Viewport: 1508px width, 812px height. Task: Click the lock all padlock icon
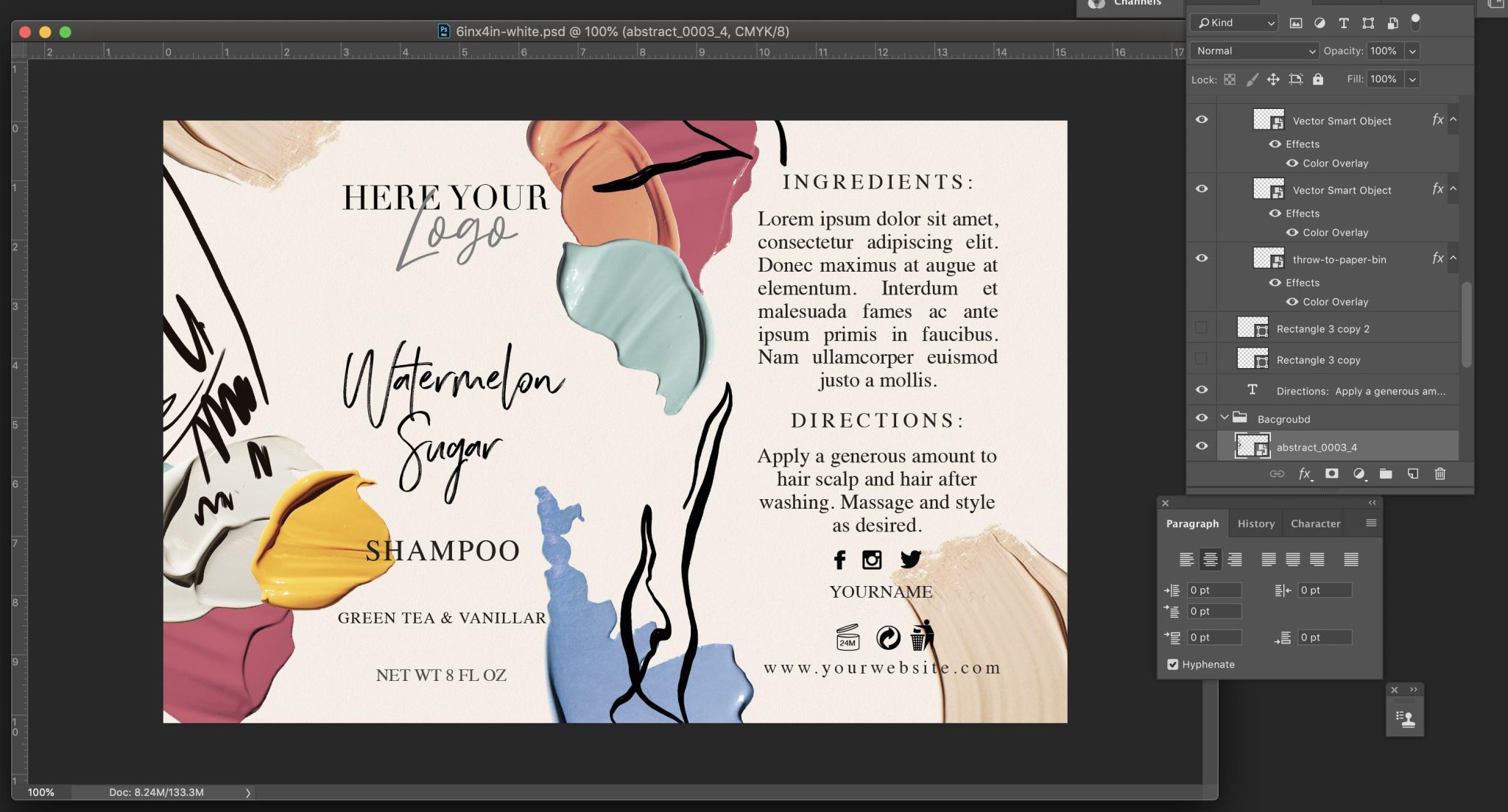click(x=1318, y=80)
